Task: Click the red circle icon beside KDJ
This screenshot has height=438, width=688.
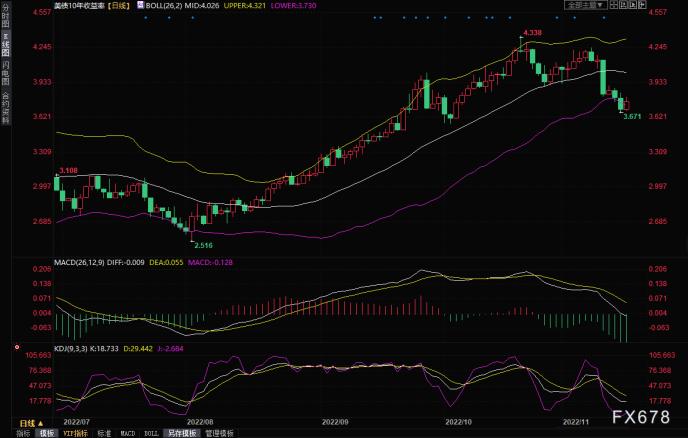Action: tap(17, 347)
